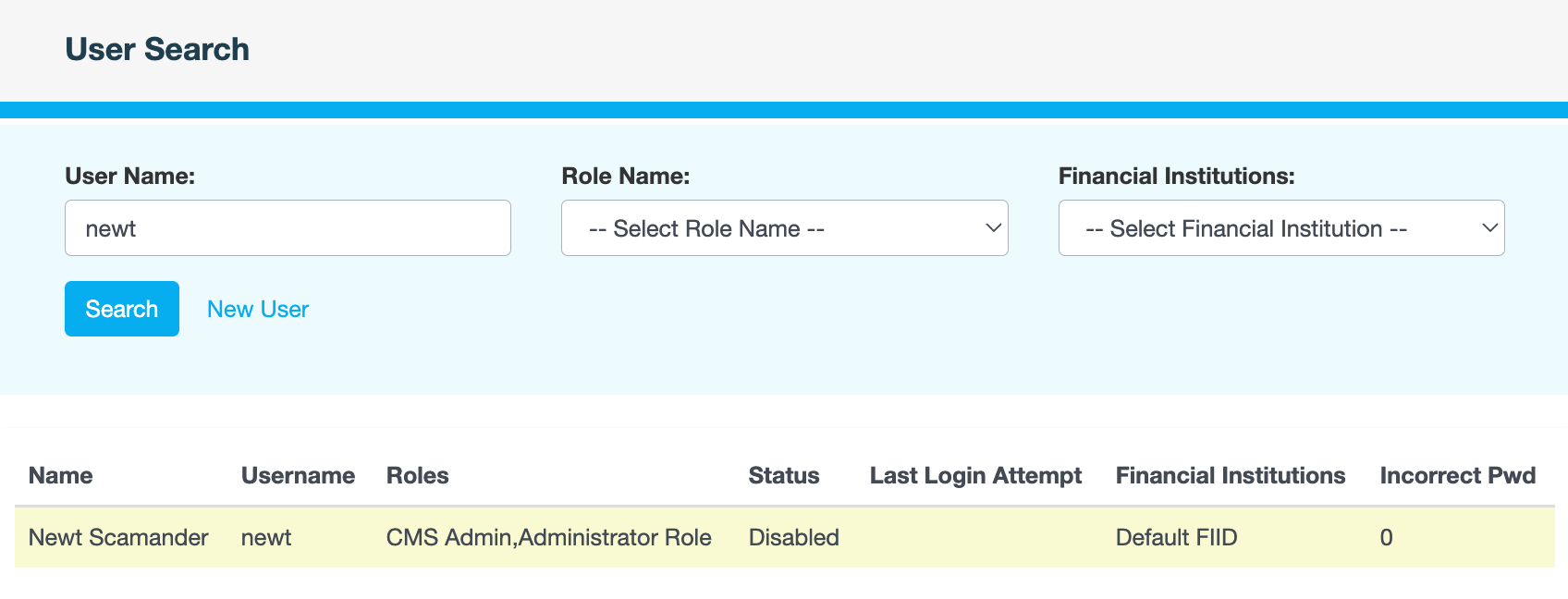The width and height of the screenshot is (1568, 599).
Task: Click the Name column header
Action: click(x=61, y=476)
